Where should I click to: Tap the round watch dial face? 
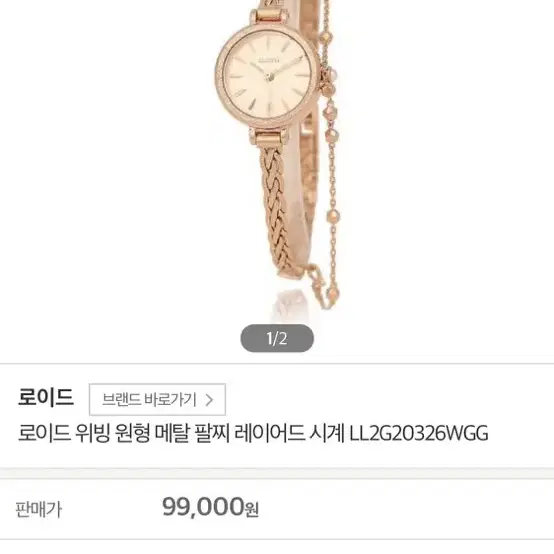click(x=267, y=75)
